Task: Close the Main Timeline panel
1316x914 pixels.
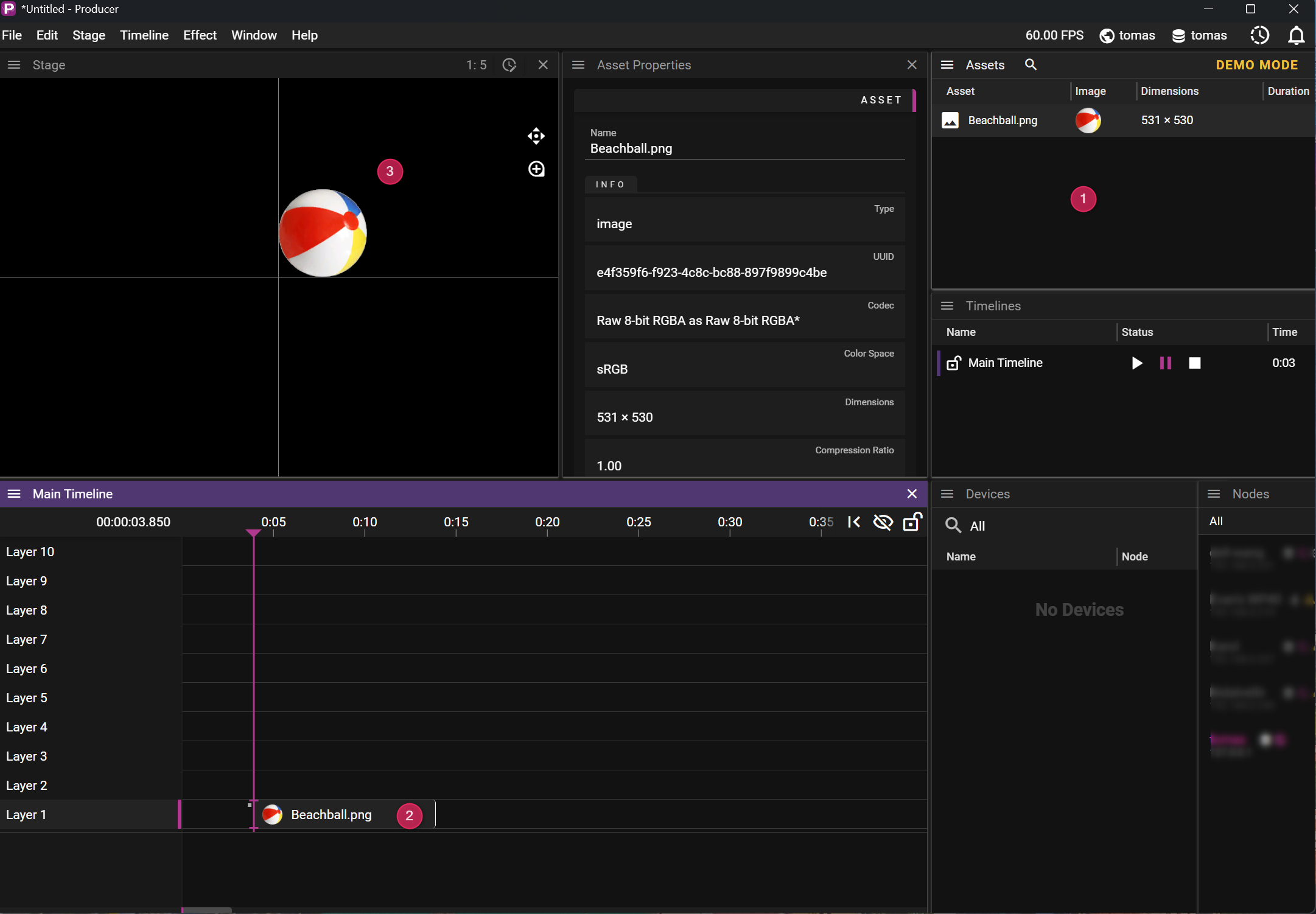Action: pos(912,494)
